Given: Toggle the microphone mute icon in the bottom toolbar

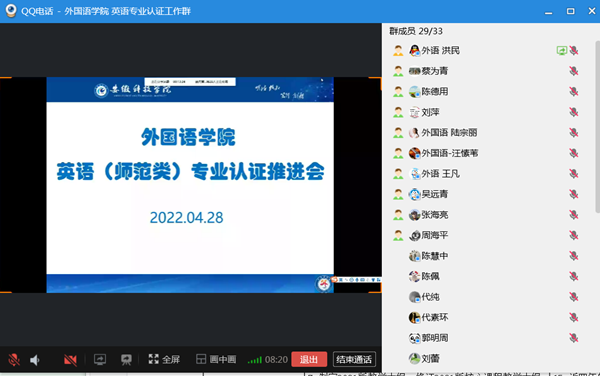Looking at the screenshot, I should point(14,360).
